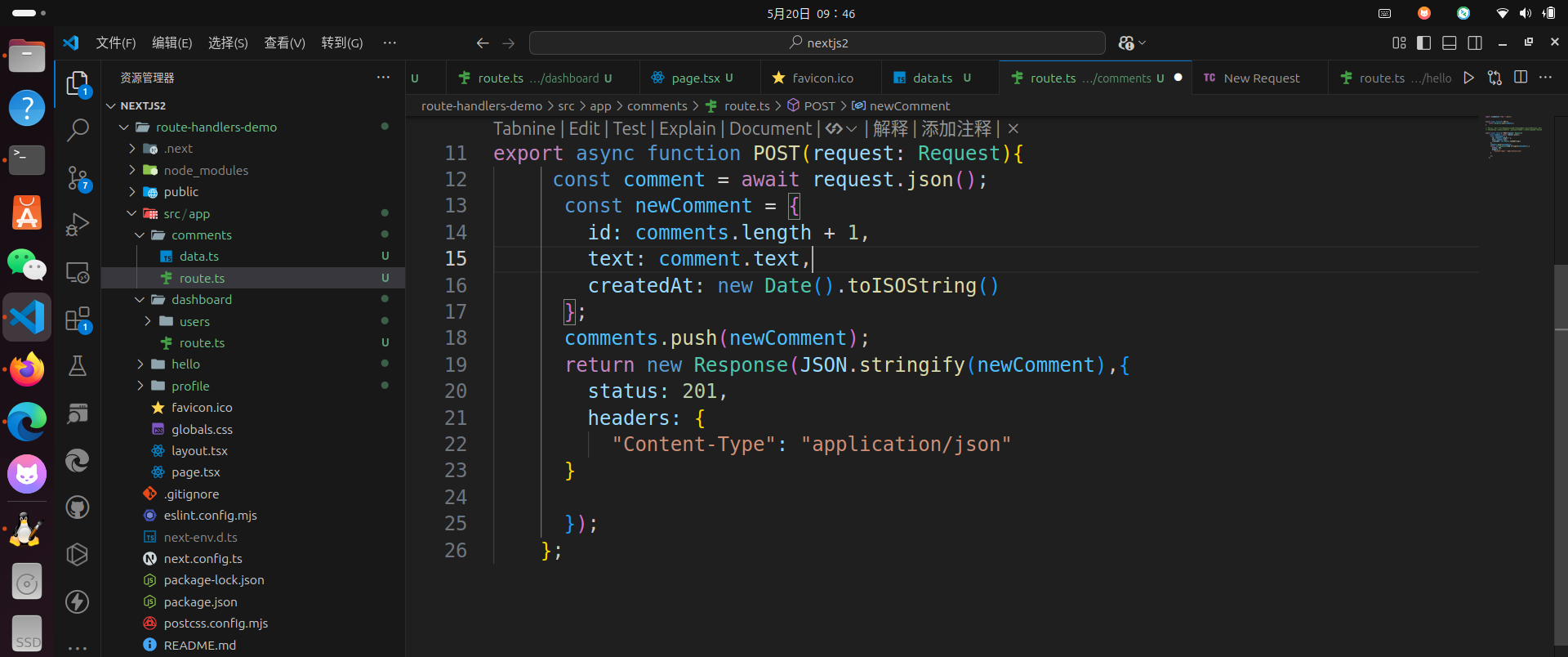The width and height of the screenshot is (1568, 657).
Task: Open the Search view in activity bar
Action: click(78, 130)
